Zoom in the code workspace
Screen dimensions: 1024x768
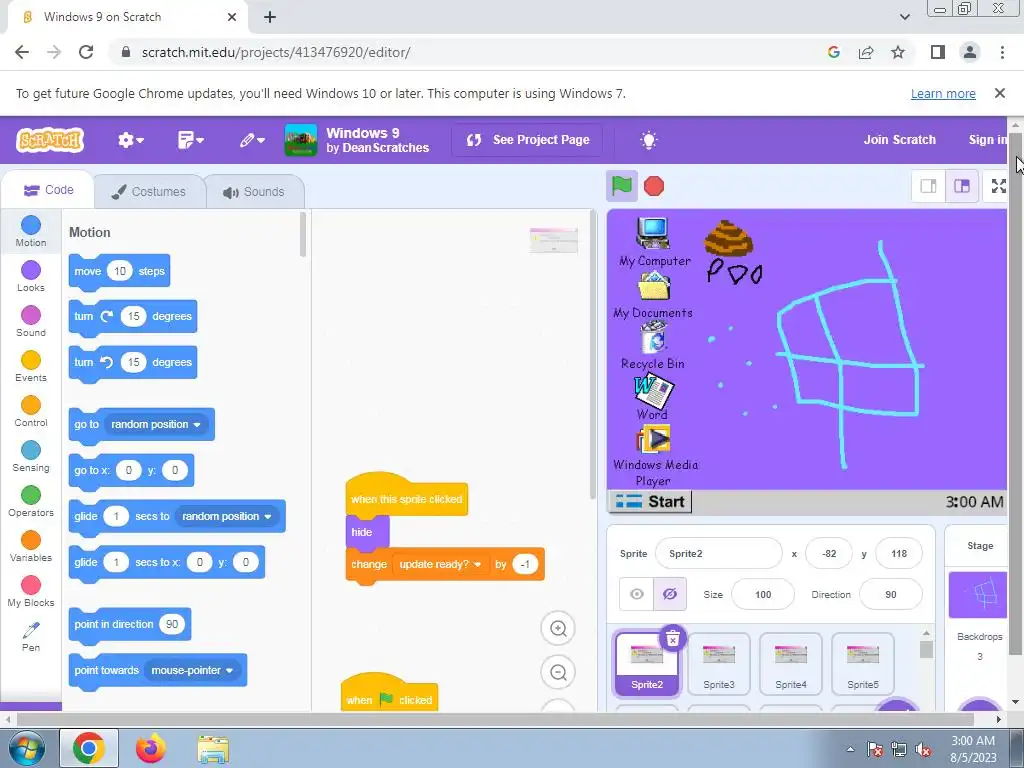(558, 628)
